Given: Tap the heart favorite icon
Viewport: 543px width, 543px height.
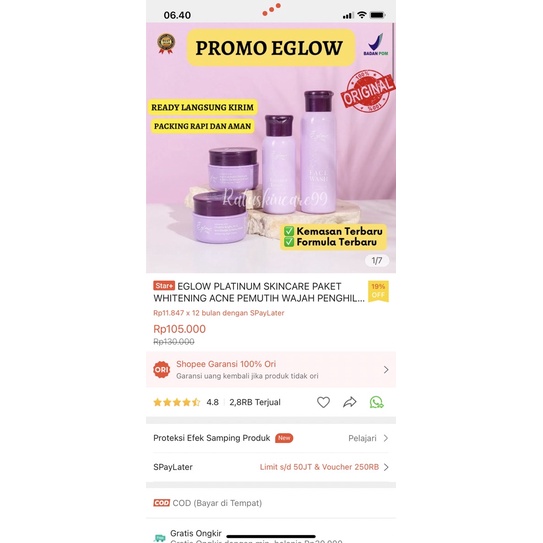Looking at the screenshot, I should pyautogui.click(x=323, y=402).
